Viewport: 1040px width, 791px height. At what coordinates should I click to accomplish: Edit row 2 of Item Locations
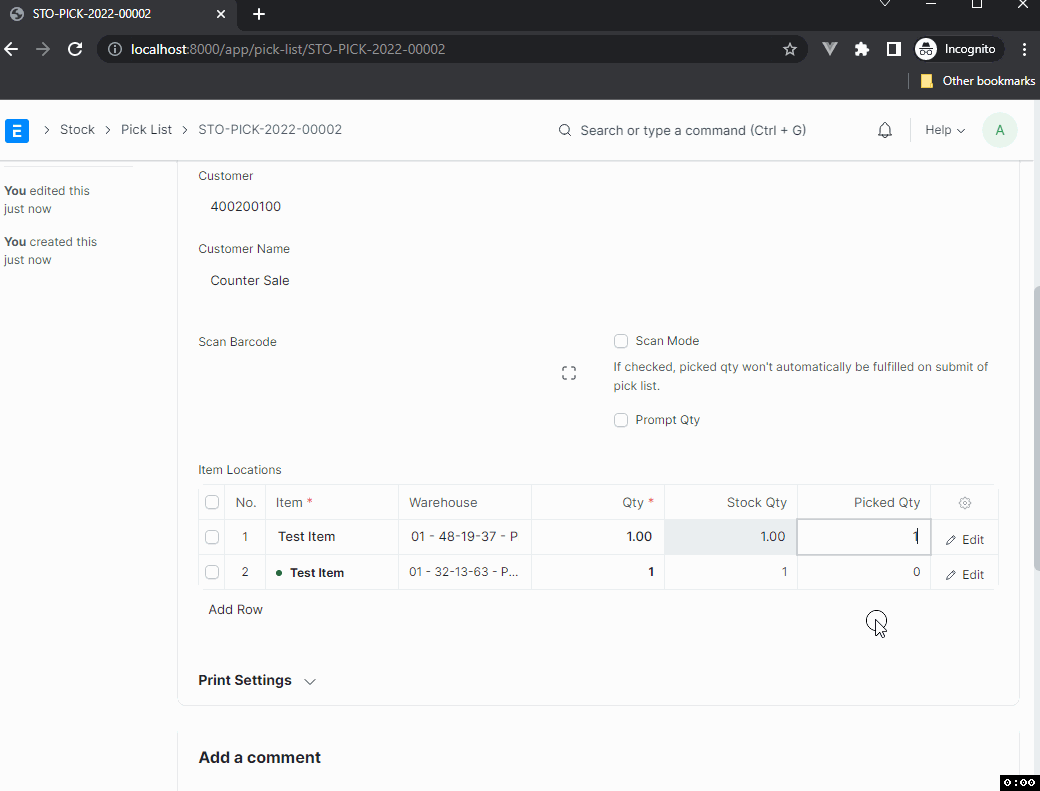[964, 575]
